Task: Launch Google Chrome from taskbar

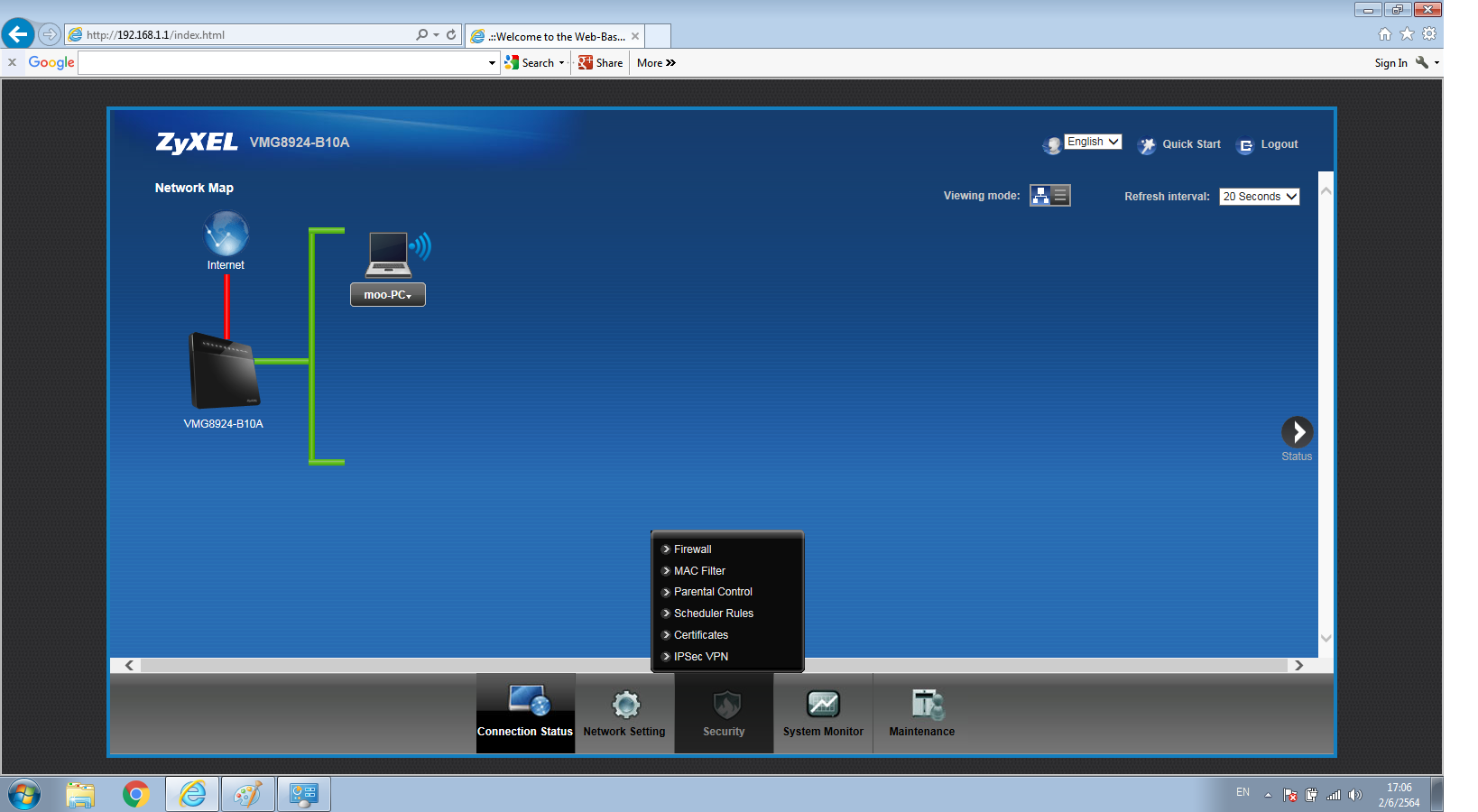Action: coord(136,794)
